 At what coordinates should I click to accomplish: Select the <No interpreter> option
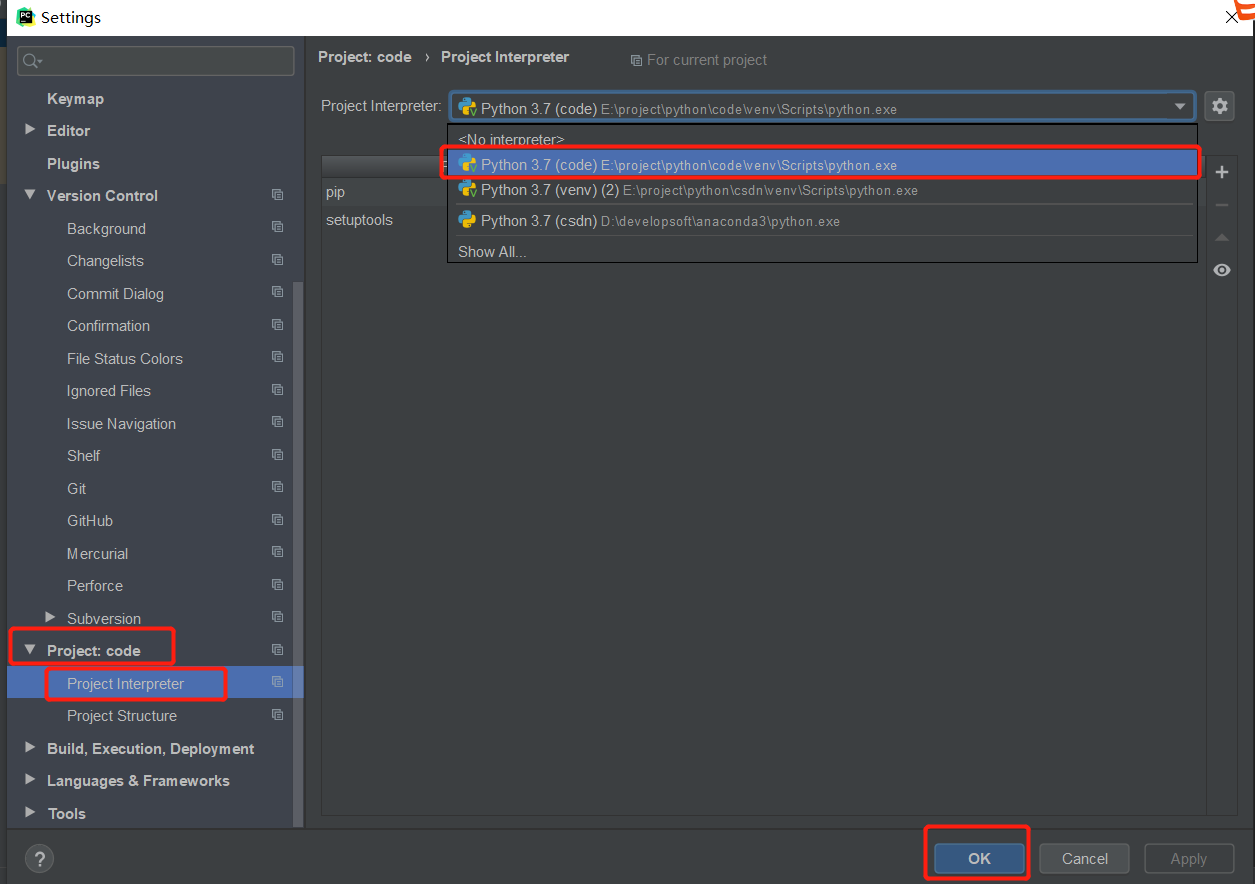(x=822, y=139)
